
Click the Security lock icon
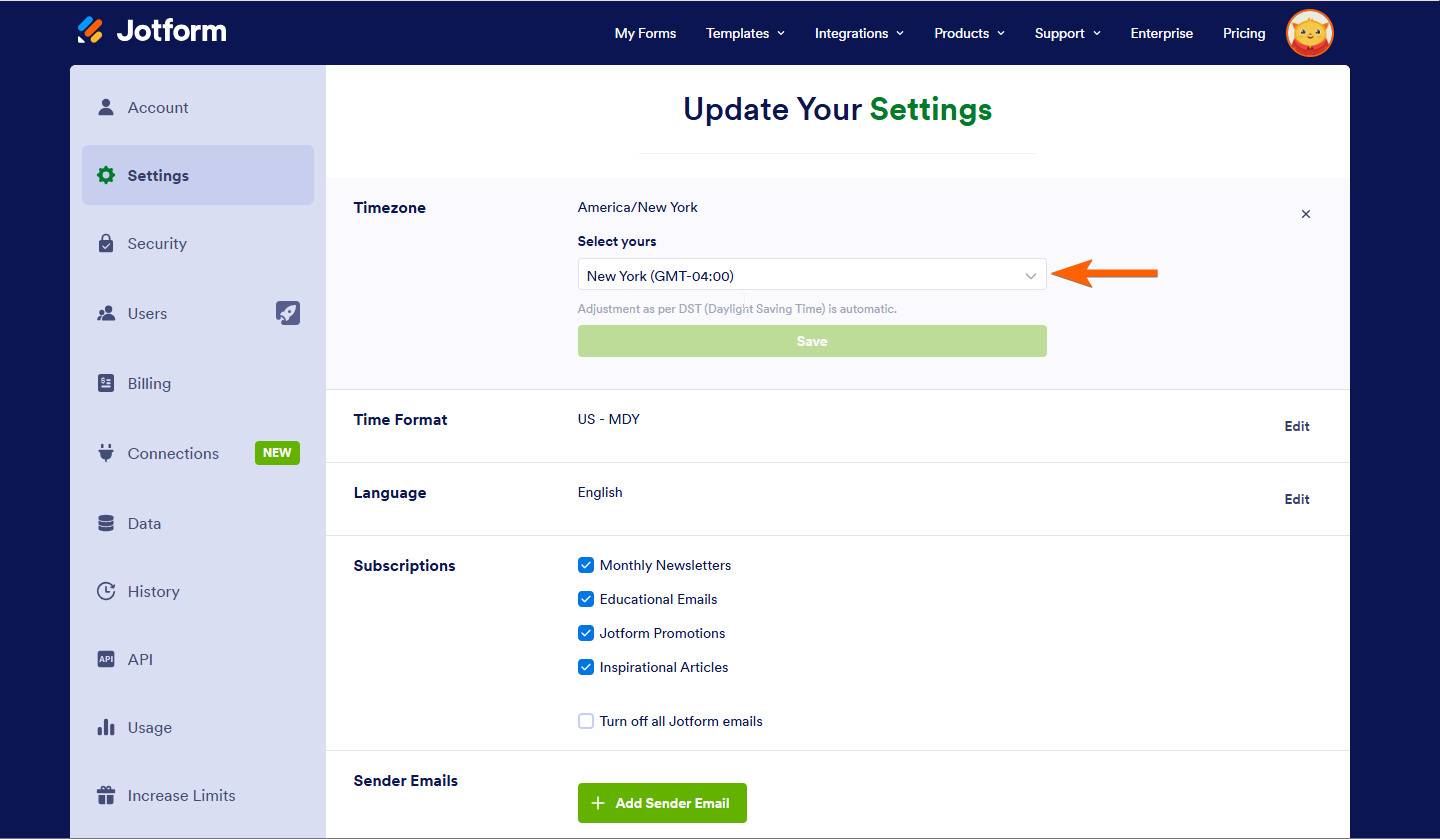(106, 243)
